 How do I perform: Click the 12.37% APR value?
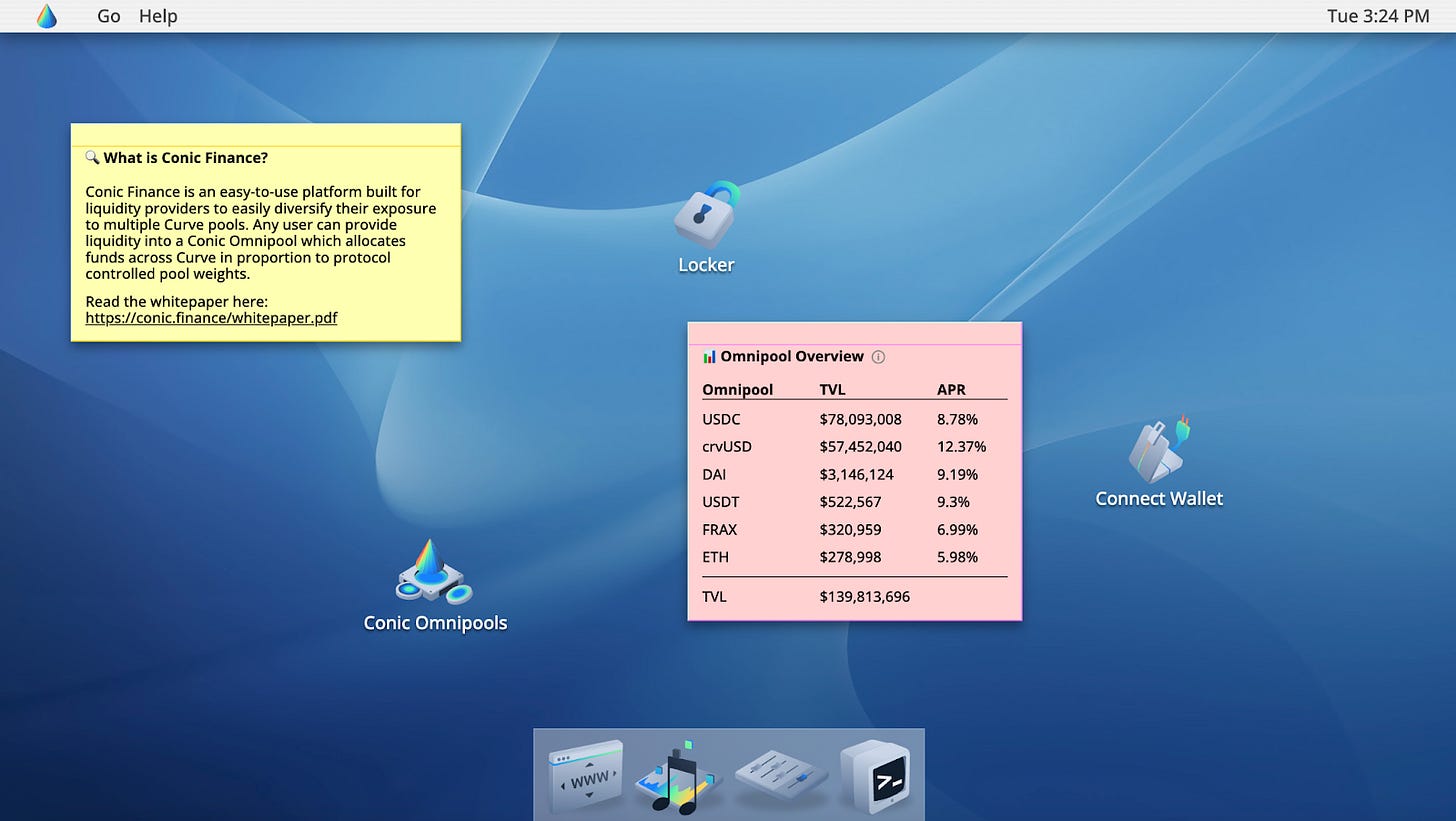(962, 447)
